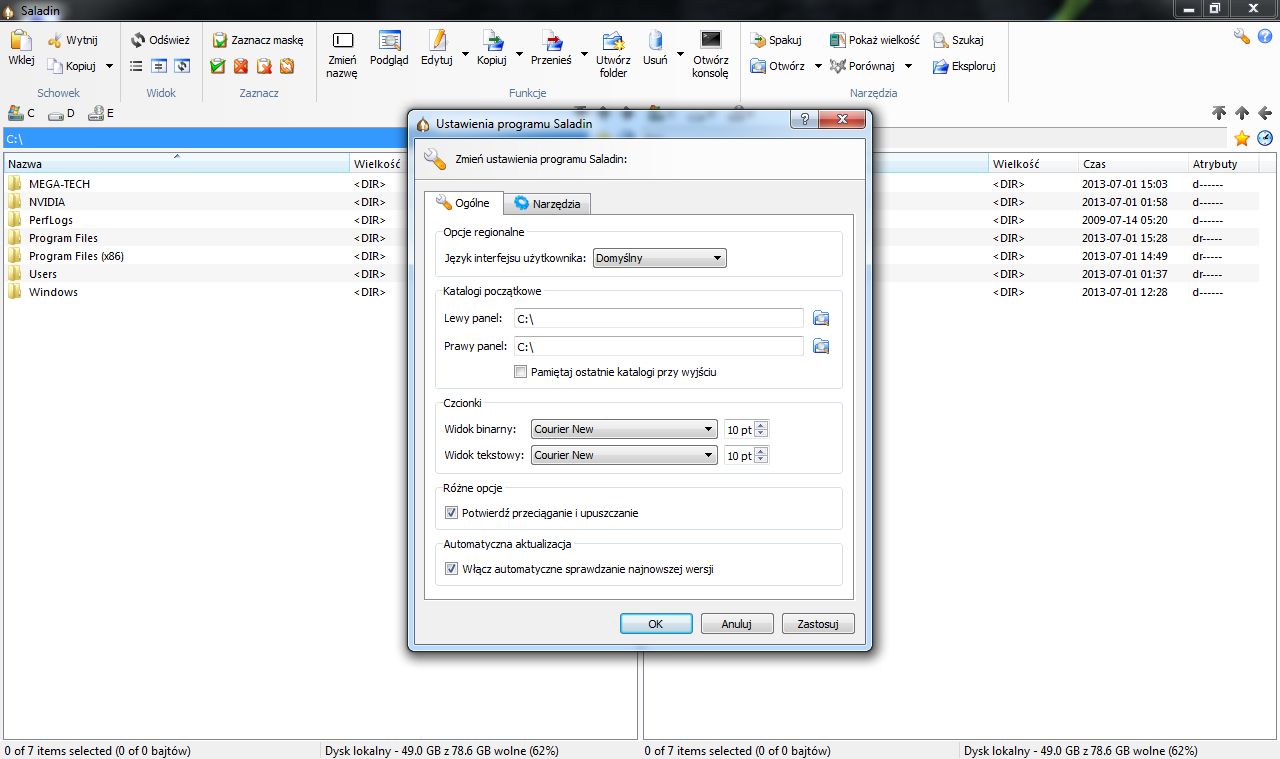The image size is (1280, 759).
Task: Select the PerfLogs folder row
Action: pyautogui.click(x=203, y=220)
